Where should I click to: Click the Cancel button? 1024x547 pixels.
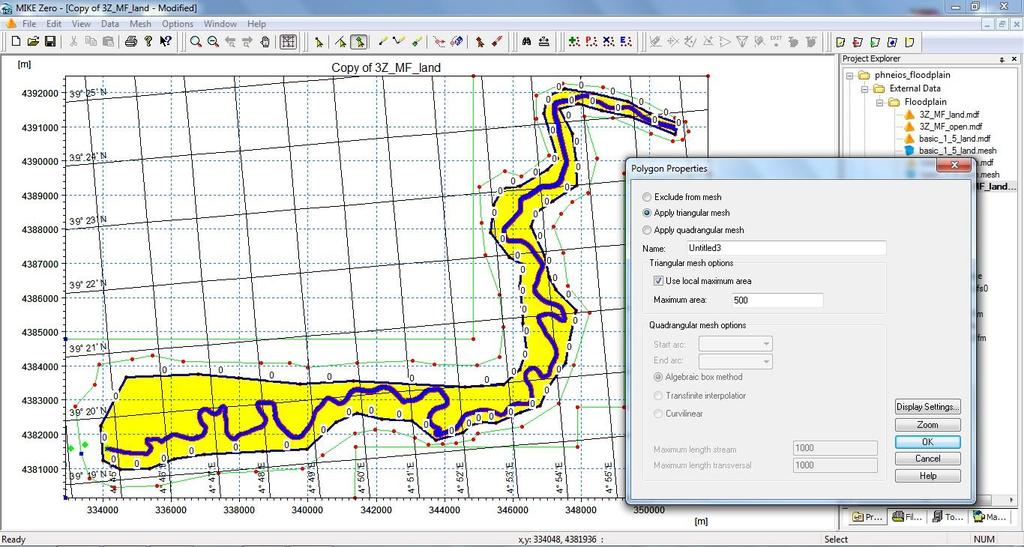[927, 459]
